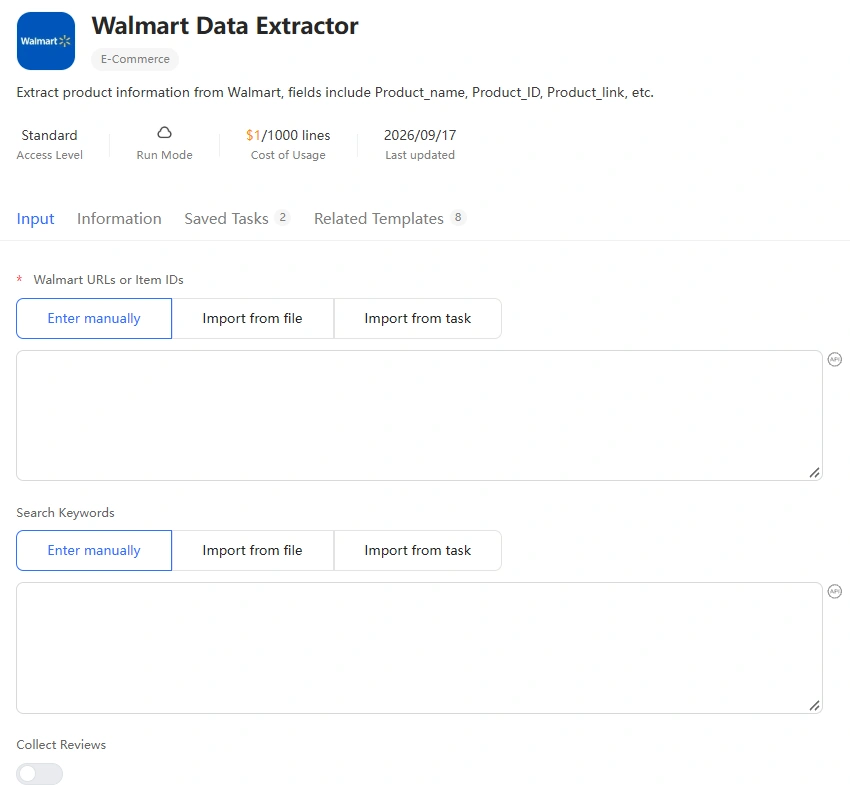Choose Import from task for Walmart URLs
This screenshot has height=785, width=850.
pyautogui.click(x=417, y=318)
